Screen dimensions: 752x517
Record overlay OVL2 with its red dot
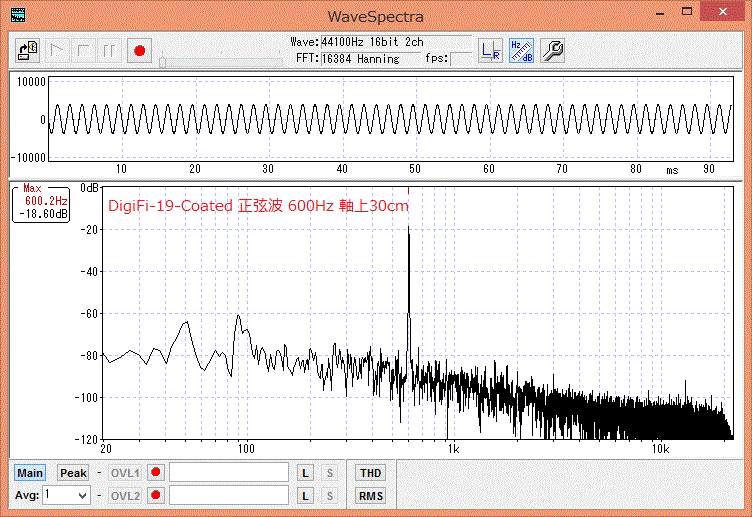coord(155,495)
